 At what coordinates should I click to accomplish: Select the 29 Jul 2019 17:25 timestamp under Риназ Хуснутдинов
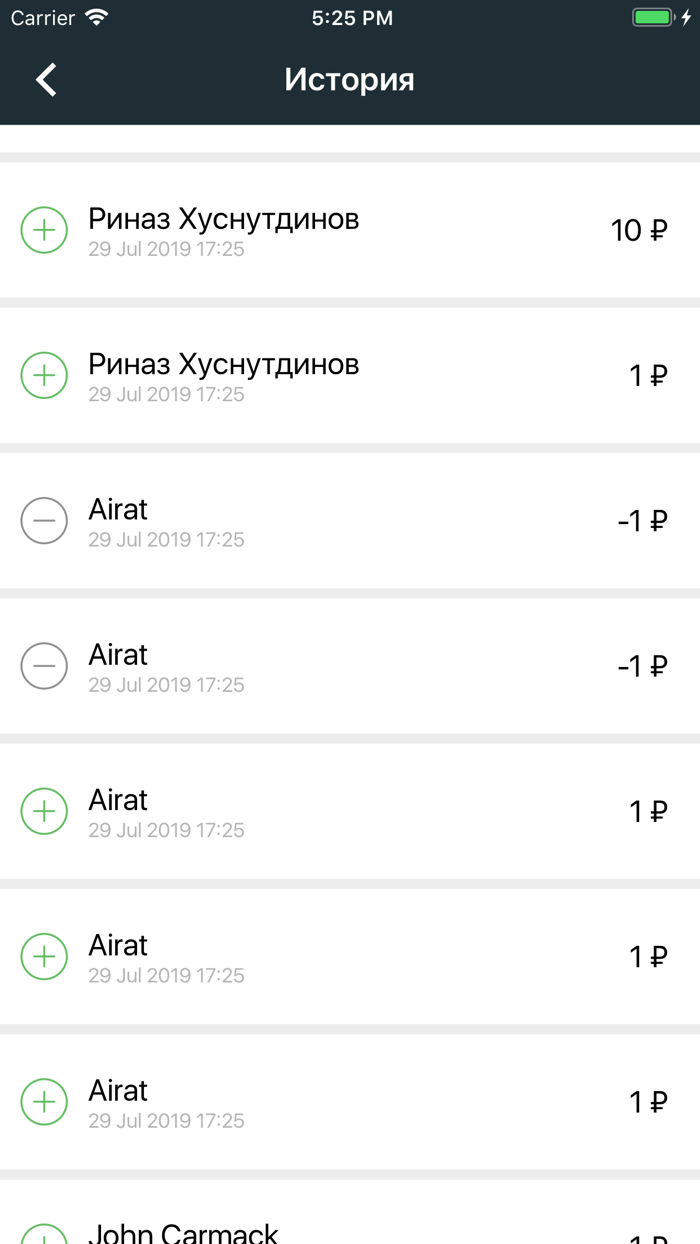click(x=166, y=249)
